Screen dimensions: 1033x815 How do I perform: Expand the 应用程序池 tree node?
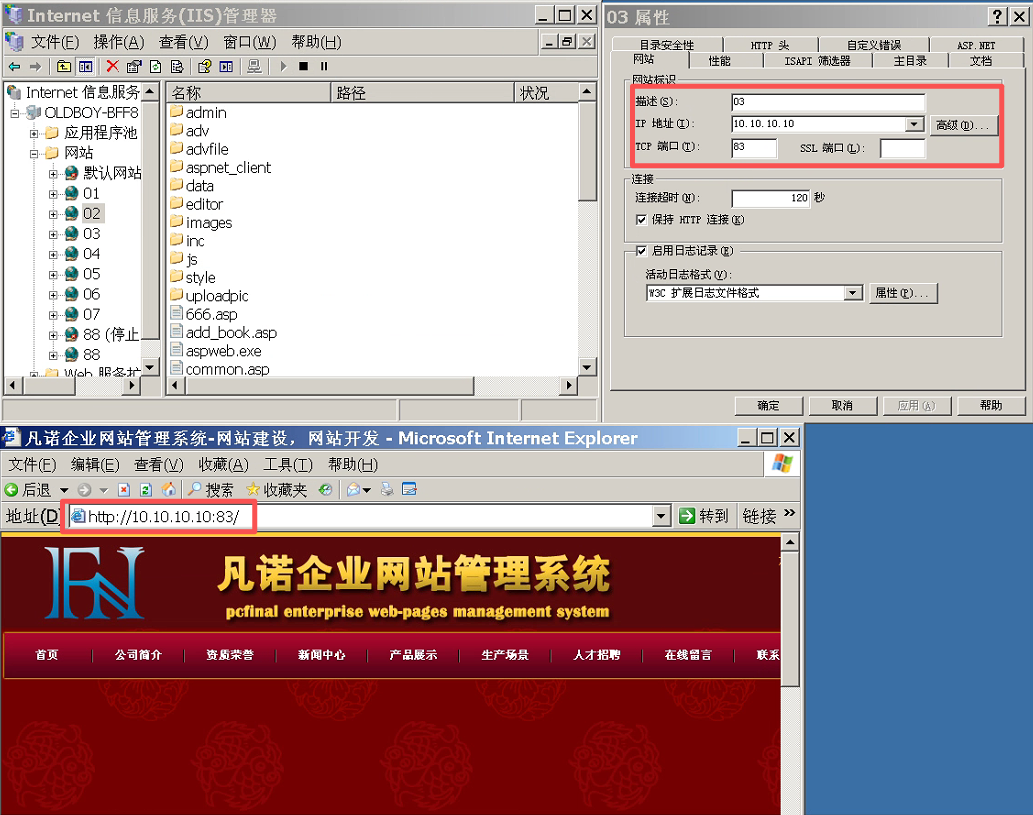34,134
